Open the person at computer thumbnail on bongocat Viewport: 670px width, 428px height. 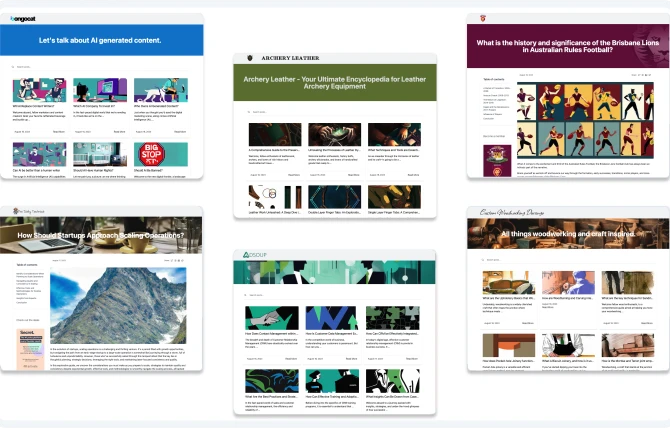tap(100, 90)
